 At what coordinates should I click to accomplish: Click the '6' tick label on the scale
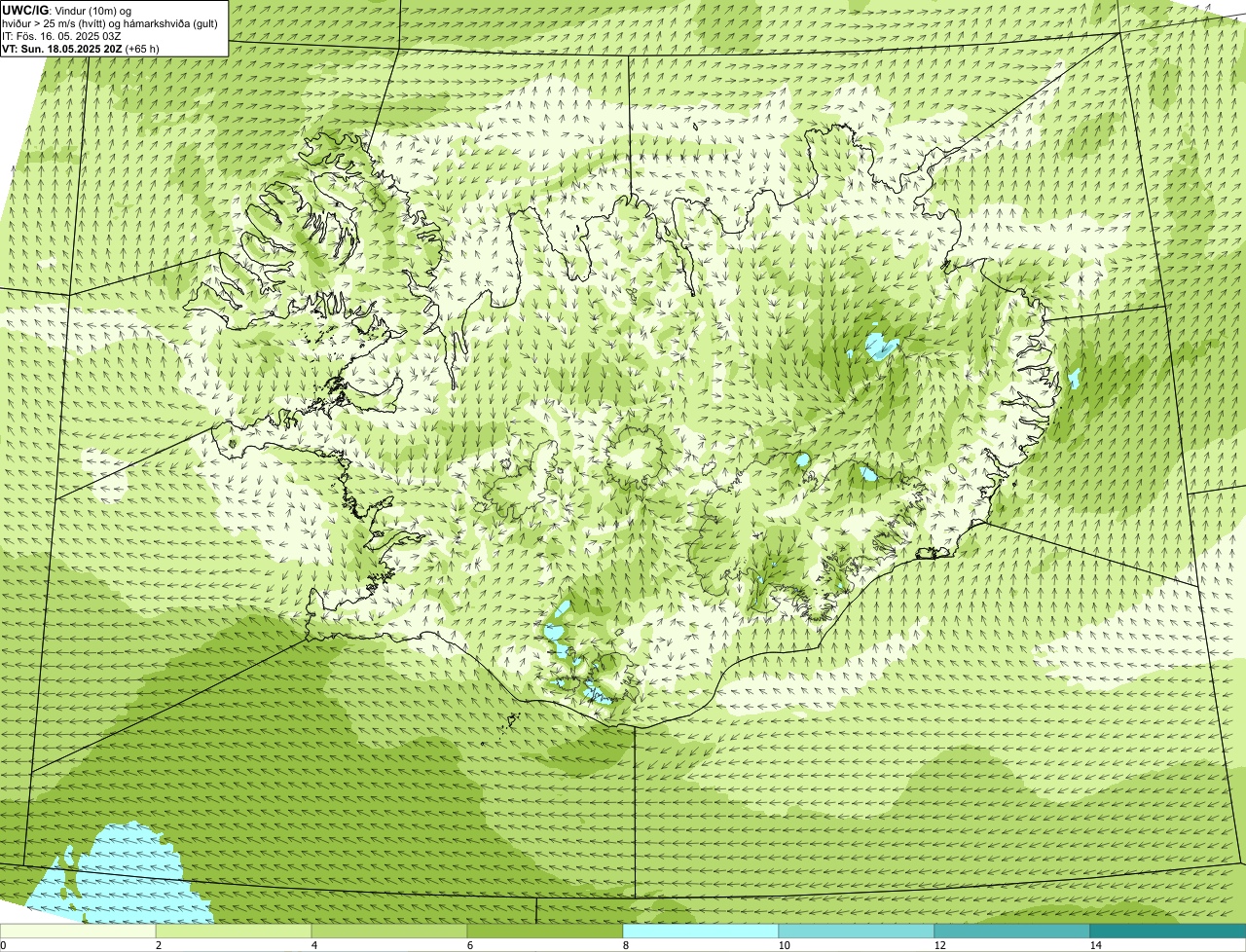[470, 945]
